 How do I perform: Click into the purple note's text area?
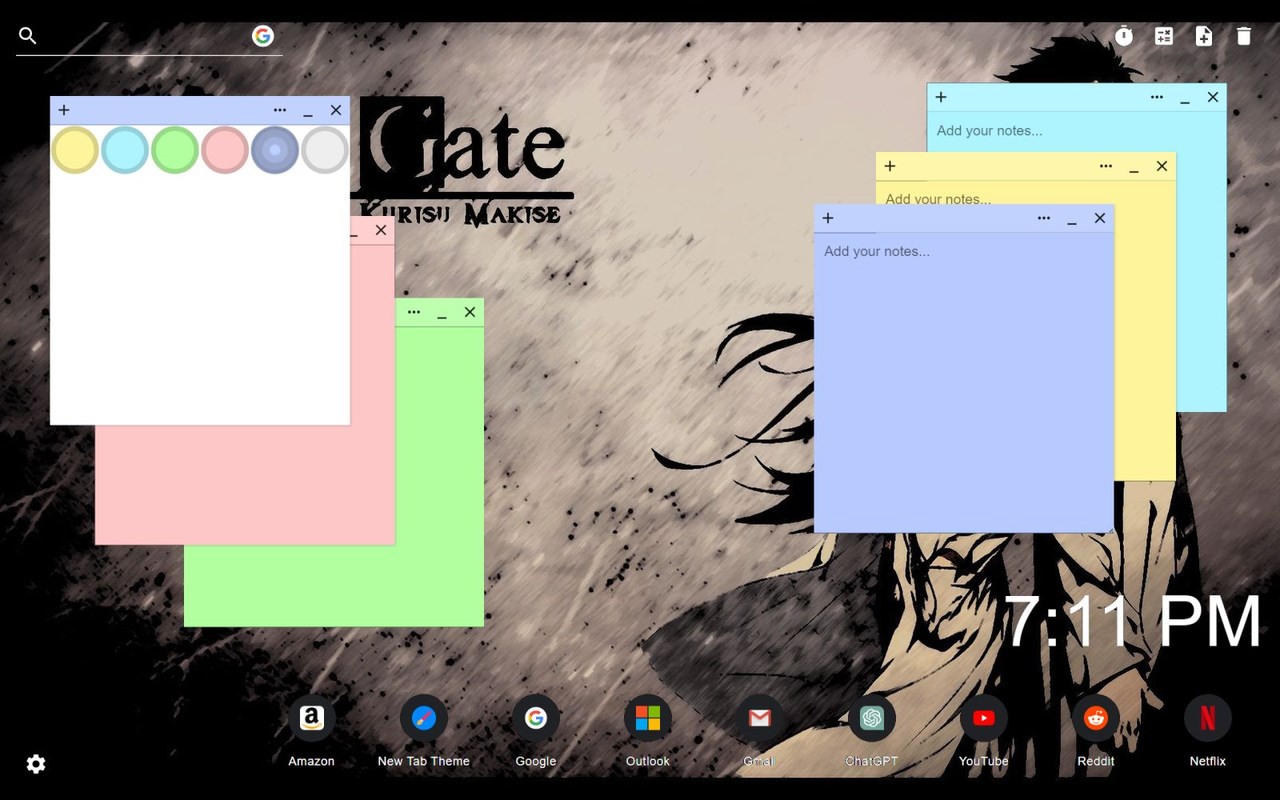964,382
